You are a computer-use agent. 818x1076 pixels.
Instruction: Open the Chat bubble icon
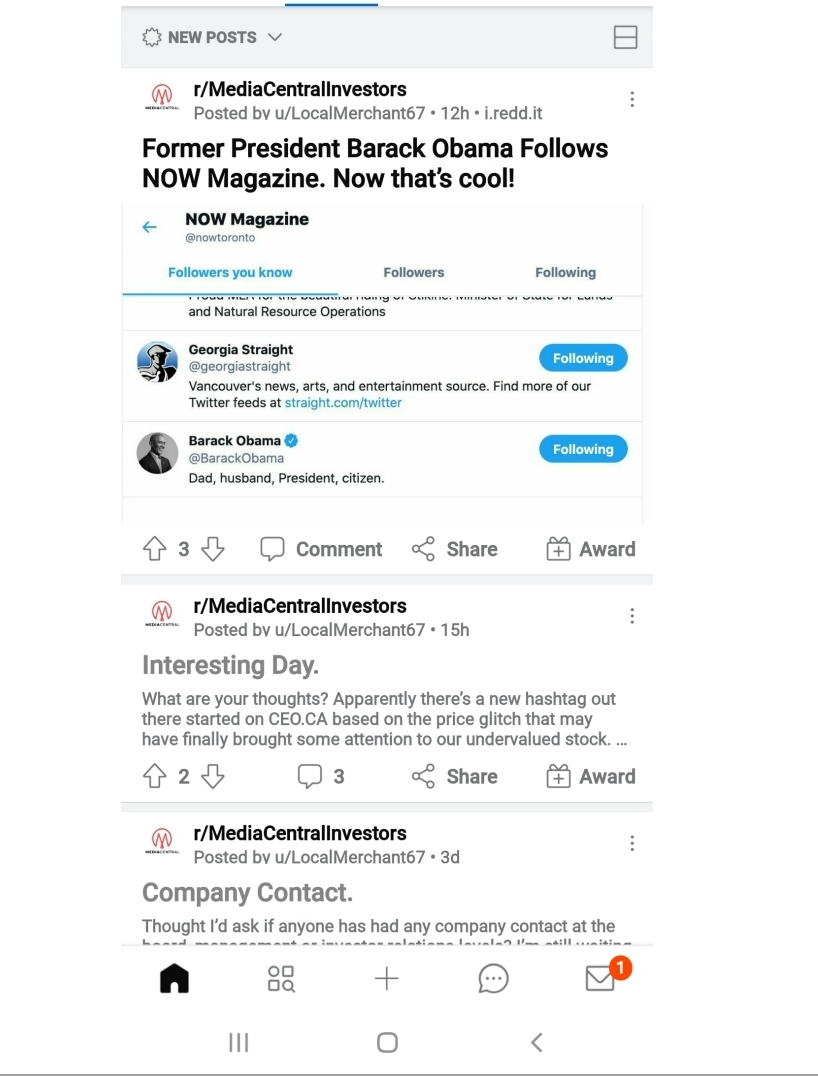(493, 979)
